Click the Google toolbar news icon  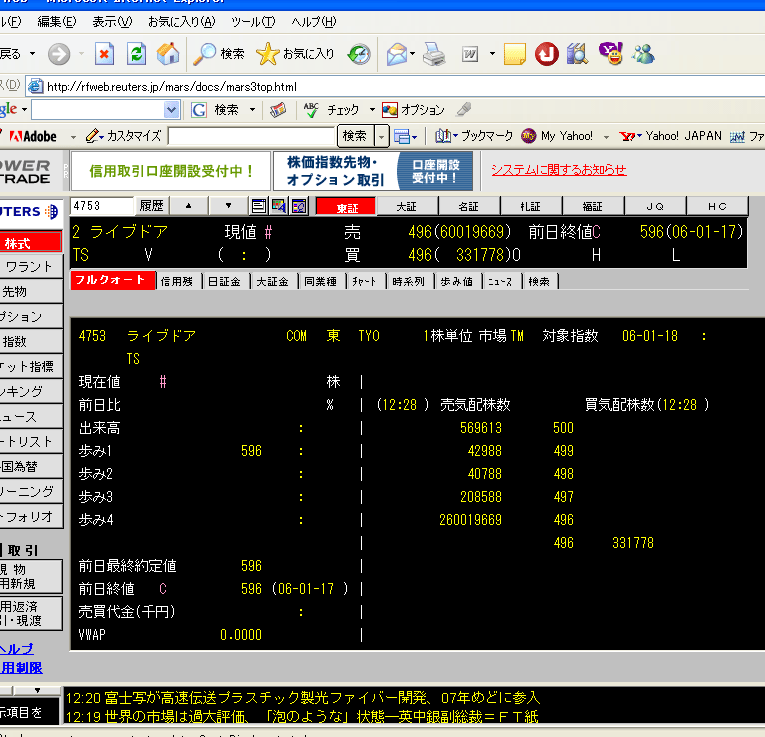click(278, 110)
